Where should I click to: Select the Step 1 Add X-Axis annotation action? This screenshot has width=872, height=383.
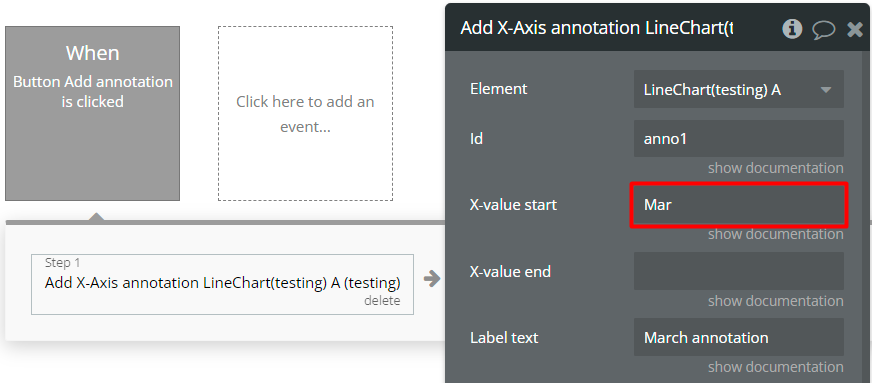pos(222,284)
